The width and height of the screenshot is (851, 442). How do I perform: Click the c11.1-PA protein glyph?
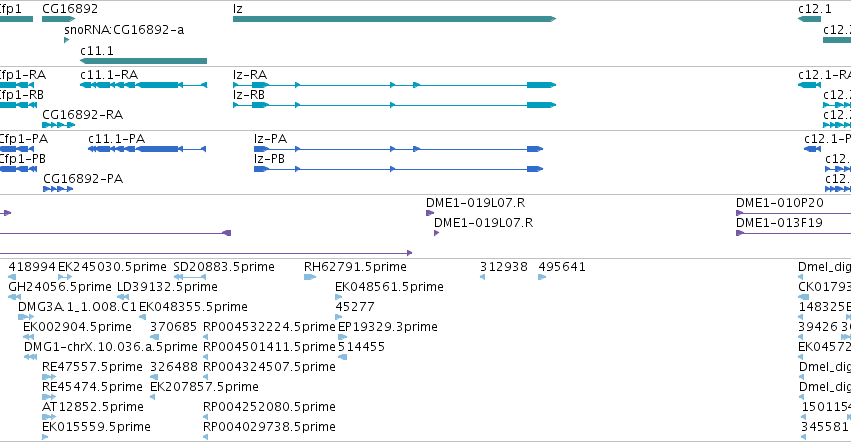pyautogui.click(x=147, y=149)
